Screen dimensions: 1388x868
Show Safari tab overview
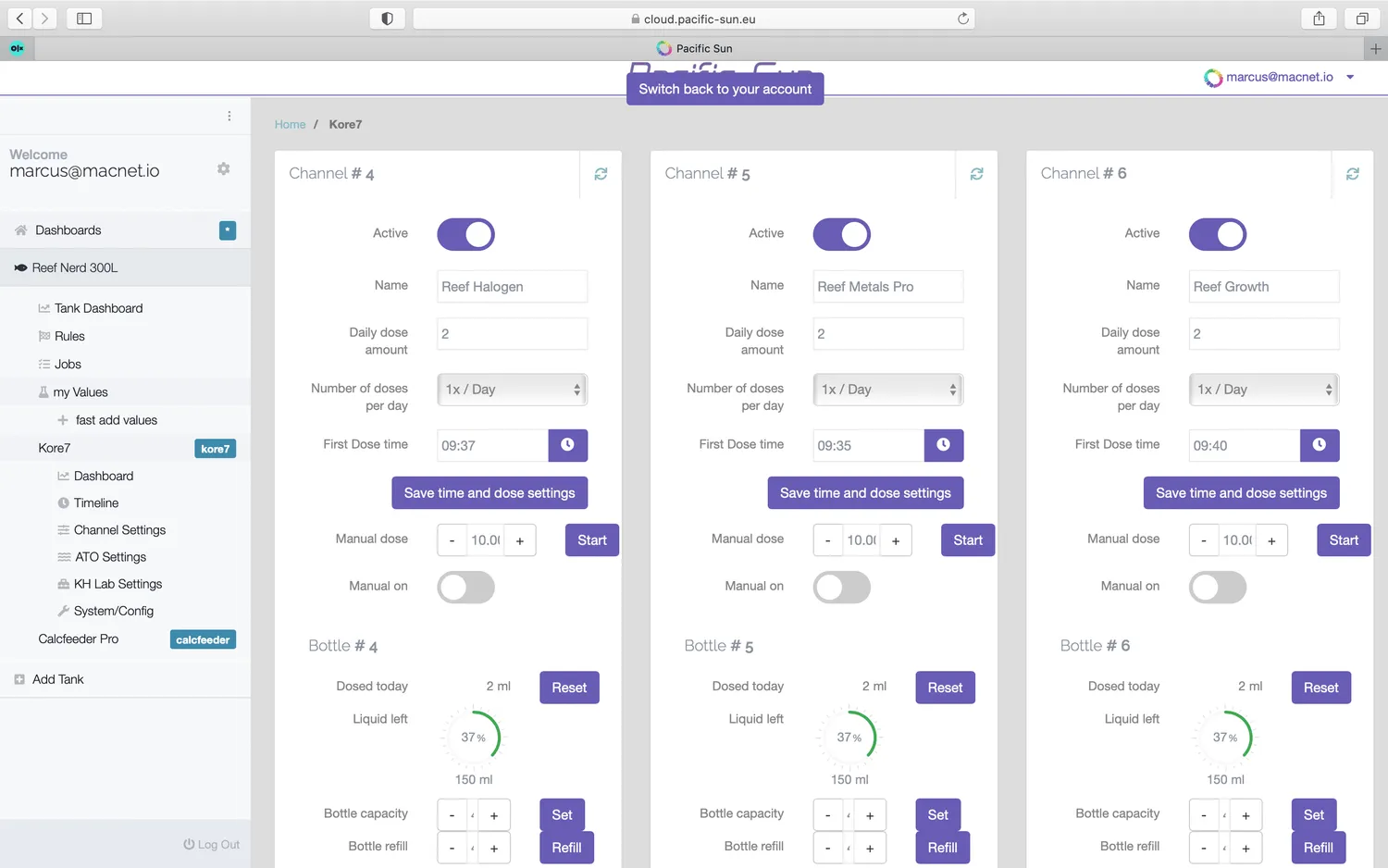pyautogui.click(x=1362, y=19)
